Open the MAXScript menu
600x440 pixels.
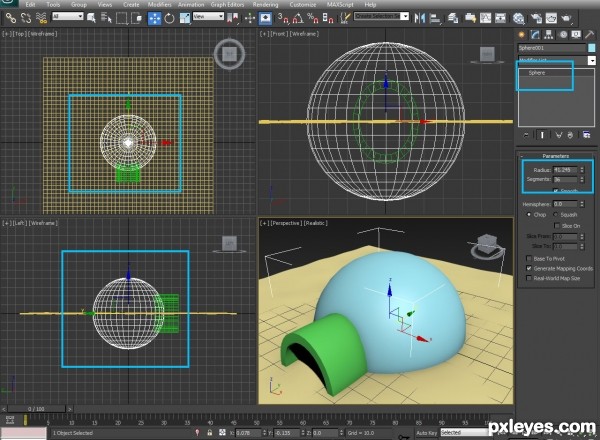click(340, 5)
